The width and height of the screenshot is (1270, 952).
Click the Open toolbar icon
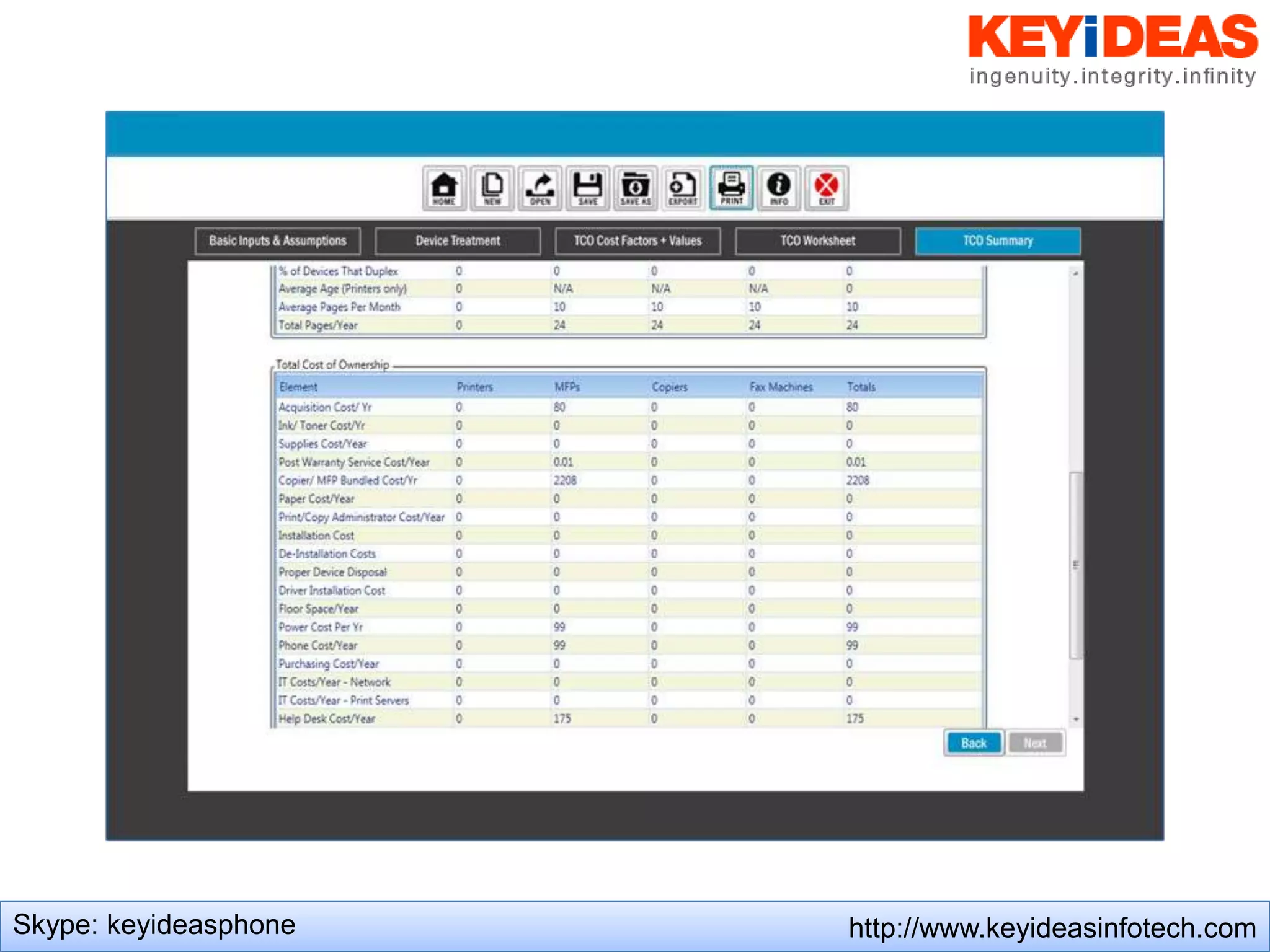point(540,188)
